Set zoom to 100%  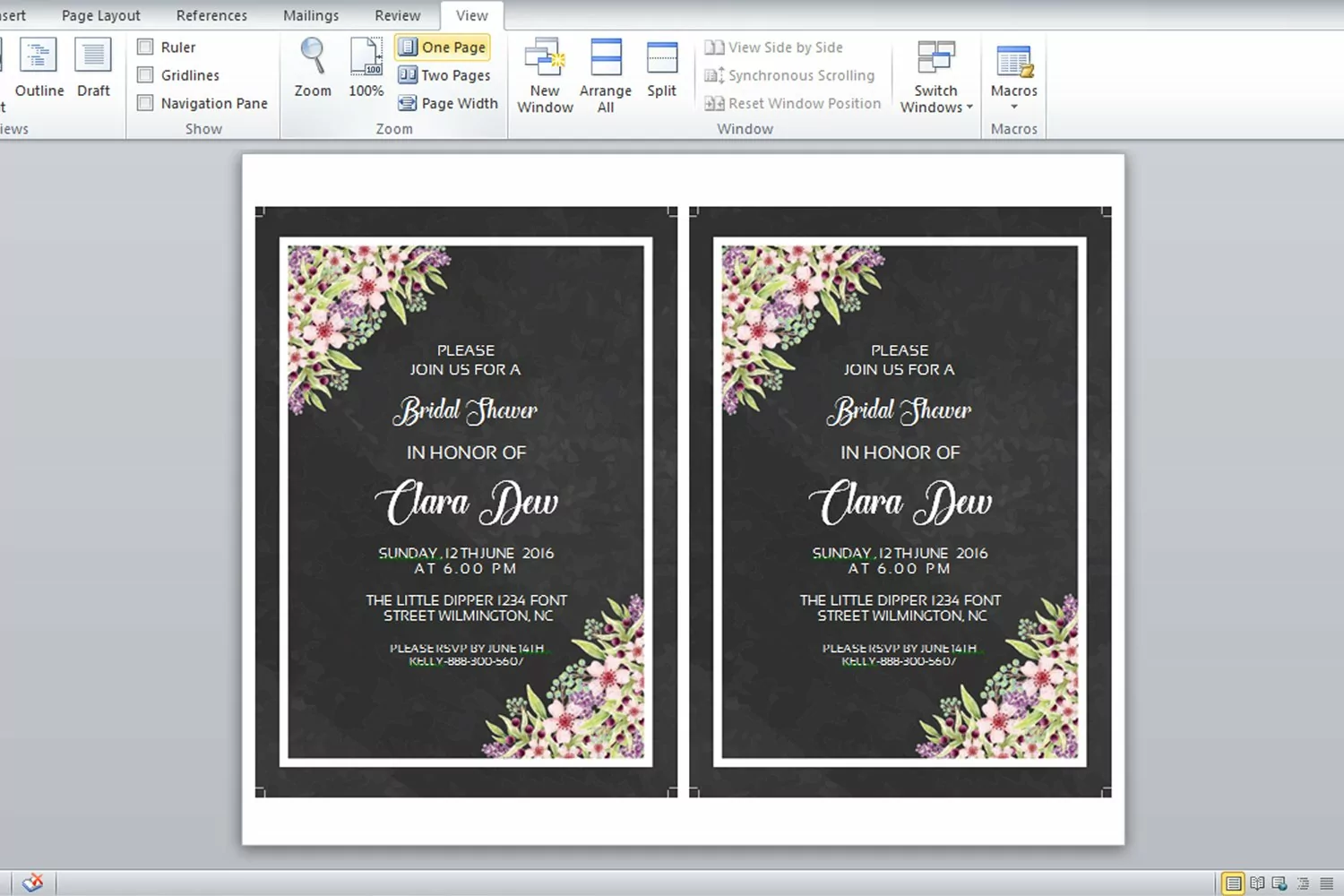(x=366, y=68)
